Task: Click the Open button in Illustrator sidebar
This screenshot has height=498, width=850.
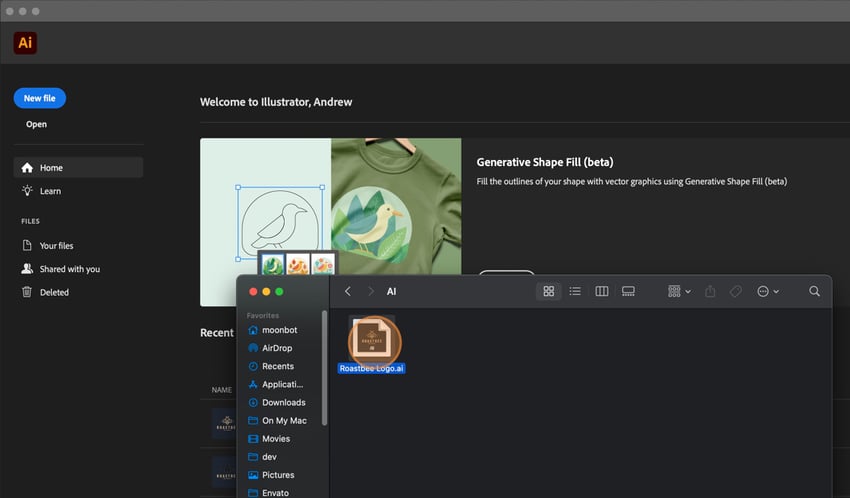Action: [x=36, y=124]
